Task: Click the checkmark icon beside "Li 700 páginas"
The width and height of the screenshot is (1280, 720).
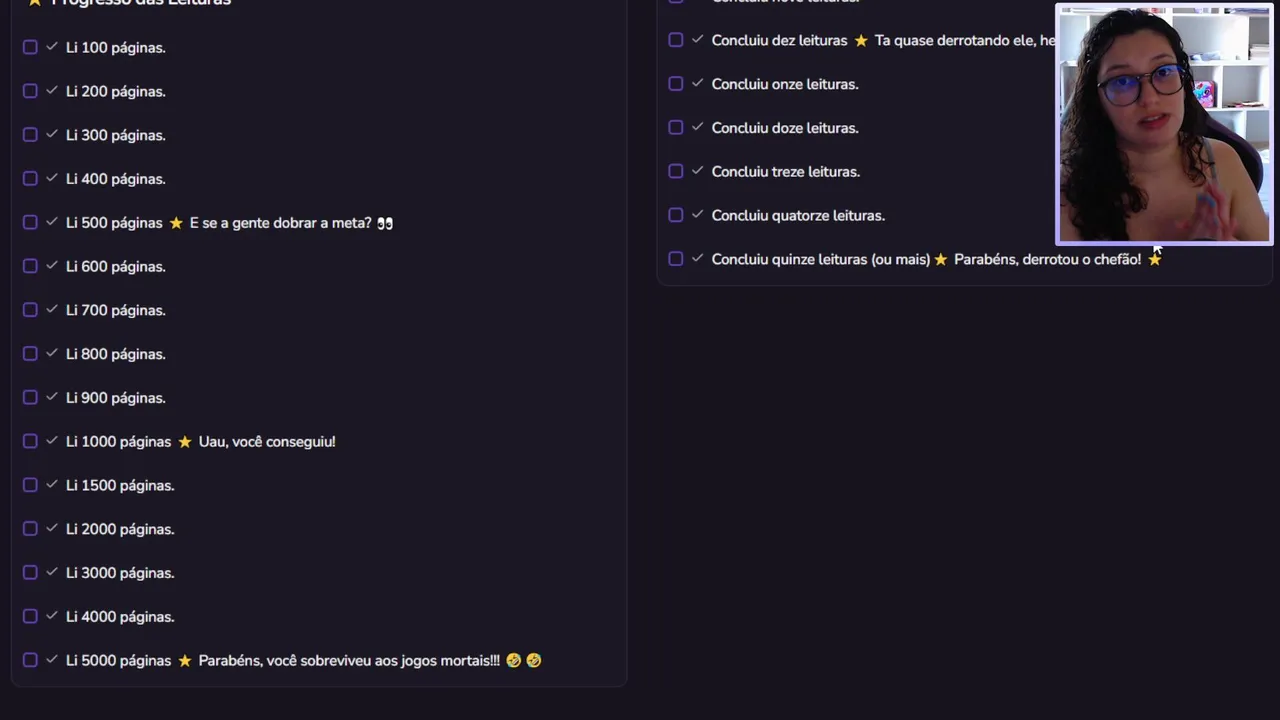Action: pos(52,310)
